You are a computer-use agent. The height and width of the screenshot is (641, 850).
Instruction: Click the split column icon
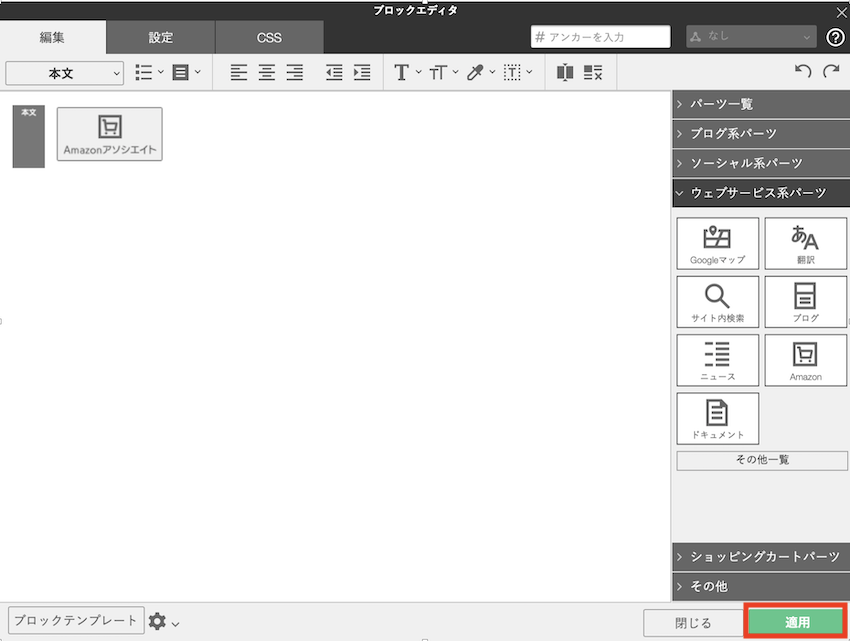(x=565, y=72)
